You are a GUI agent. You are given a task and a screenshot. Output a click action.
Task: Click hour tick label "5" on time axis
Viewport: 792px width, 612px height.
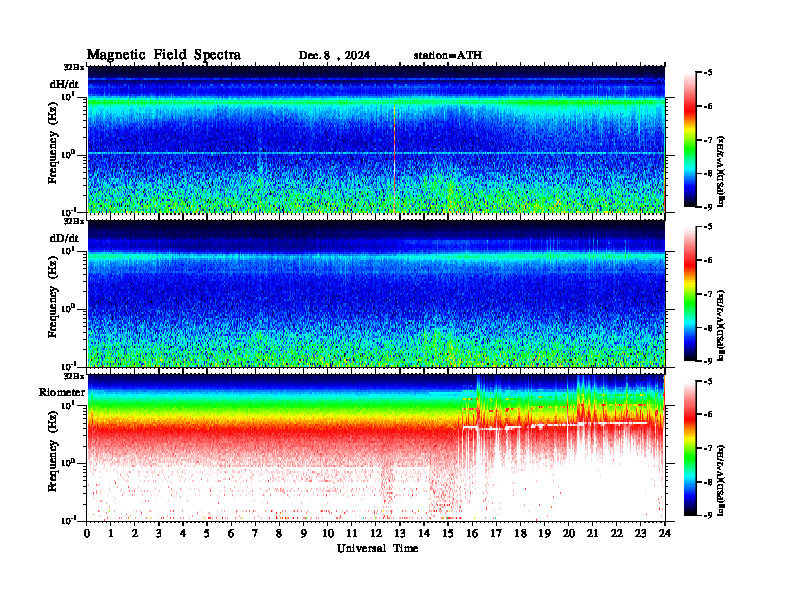(207, 533)
